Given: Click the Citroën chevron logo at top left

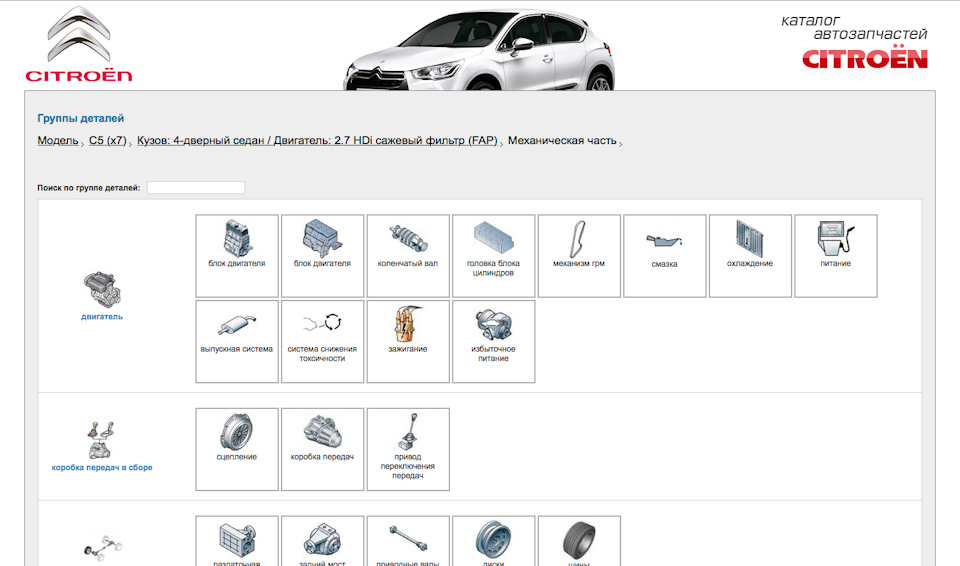Looking at the screenshot, I should click(x=79, y=44).
